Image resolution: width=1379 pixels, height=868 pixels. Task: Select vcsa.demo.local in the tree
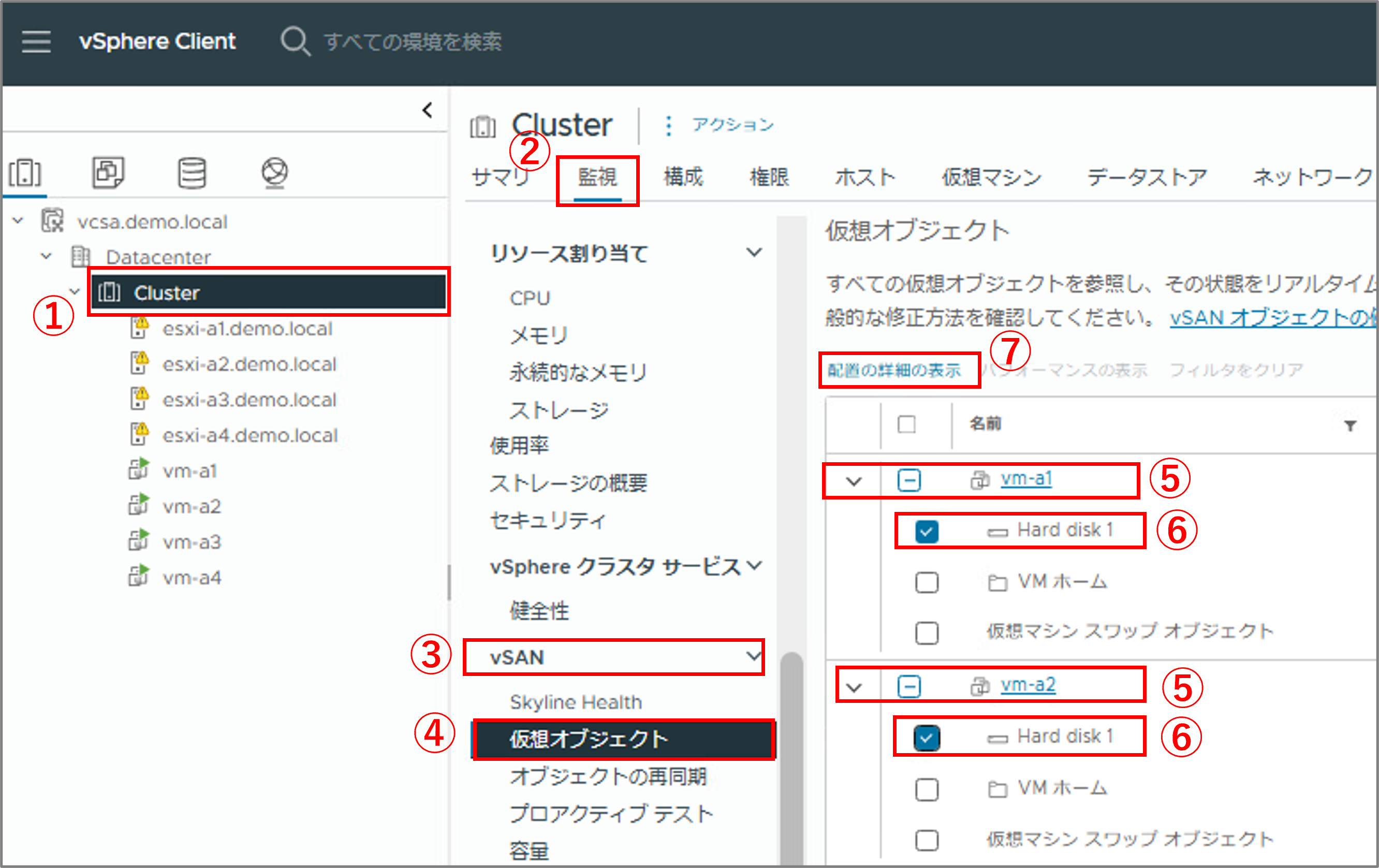152,222
